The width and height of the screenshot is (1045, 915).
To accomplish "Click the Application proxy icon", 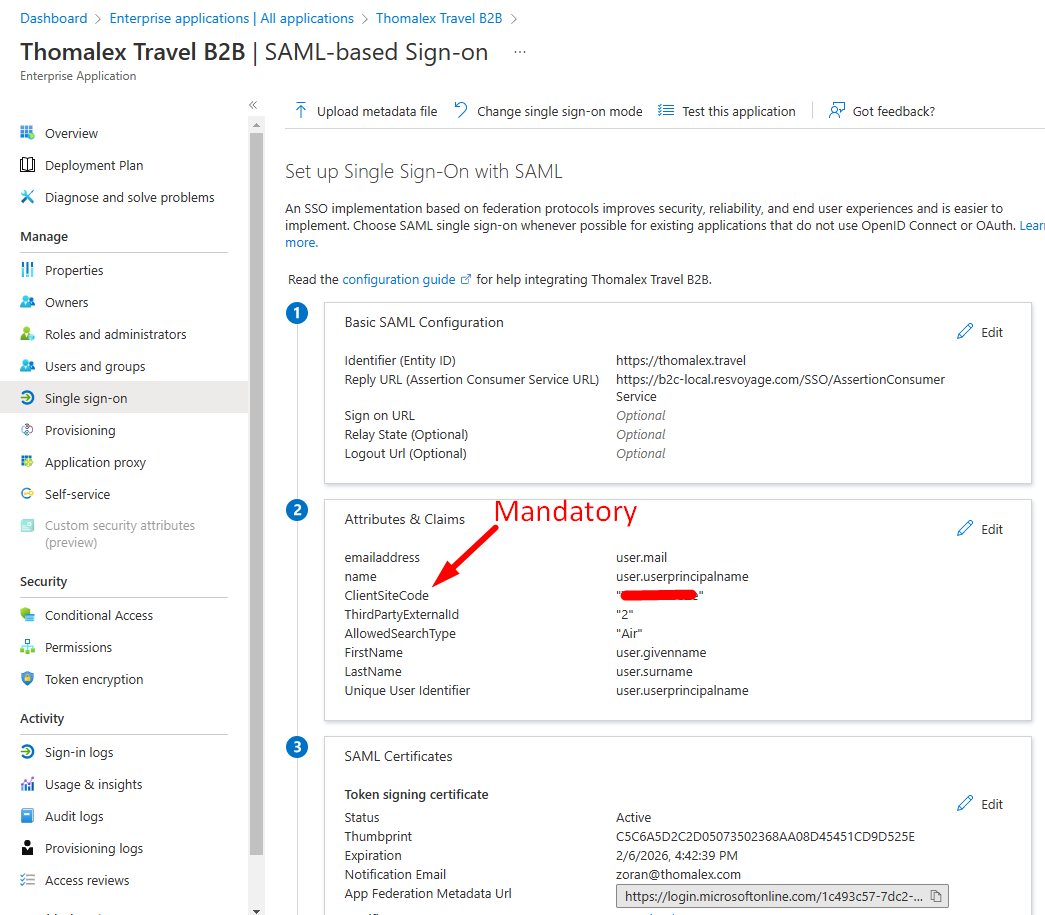I will coord(27,461).
